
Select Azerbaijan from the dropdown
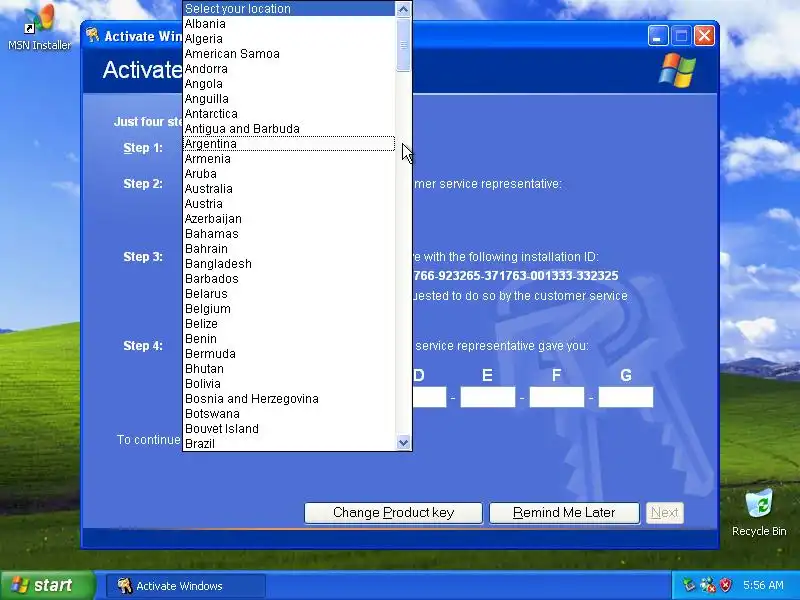289,219
